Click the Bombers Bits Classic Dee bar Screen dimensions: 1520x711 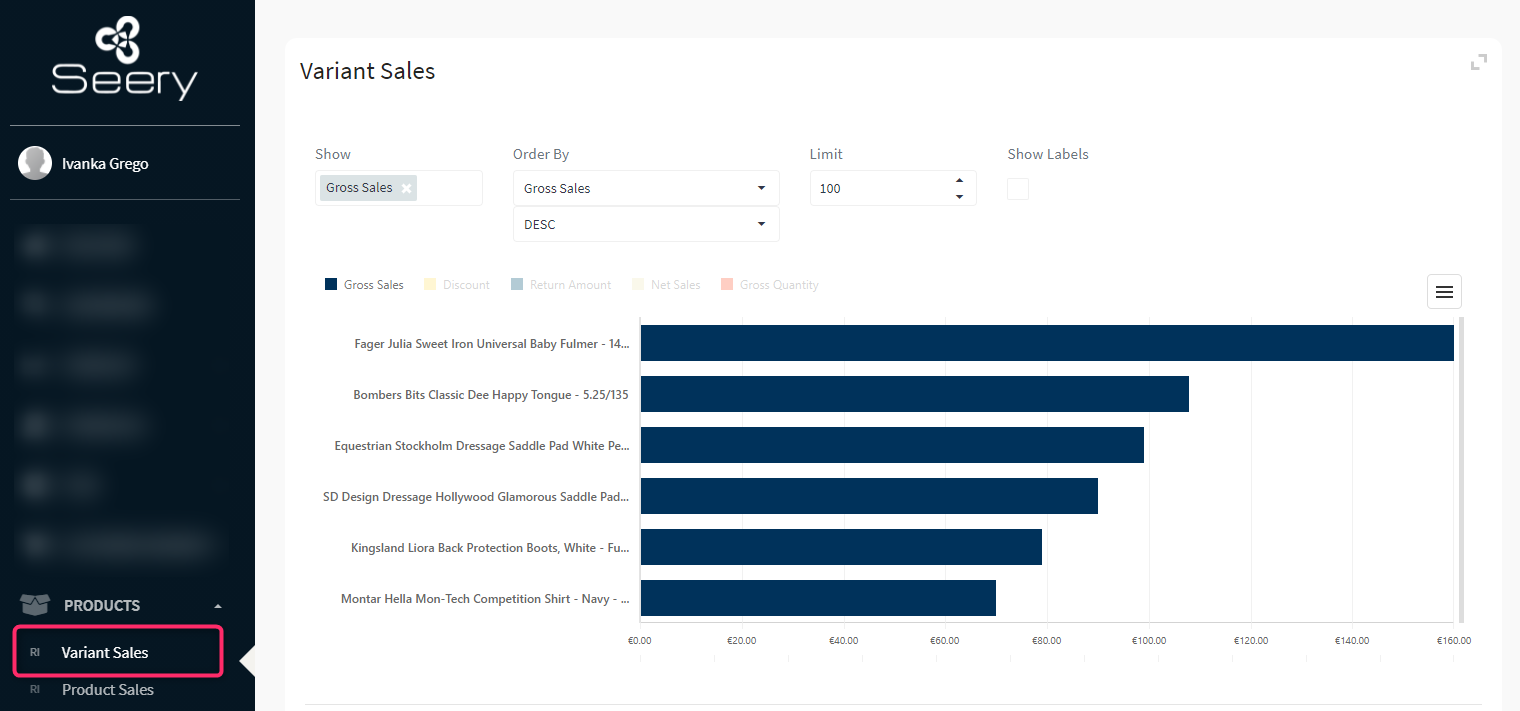[x=915, y=394]
